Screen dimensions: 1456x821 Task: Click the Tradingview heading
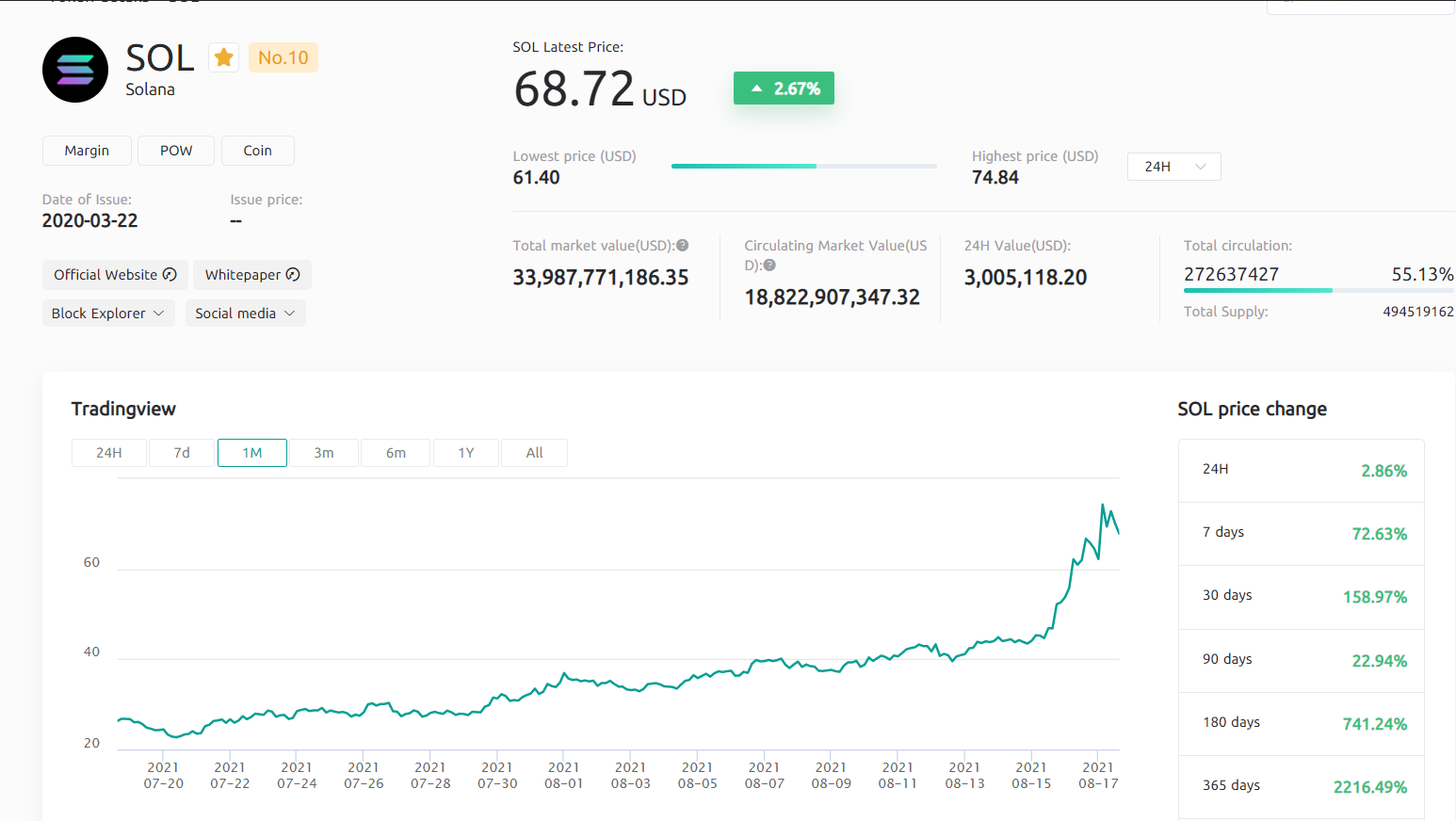click(123, 409)
